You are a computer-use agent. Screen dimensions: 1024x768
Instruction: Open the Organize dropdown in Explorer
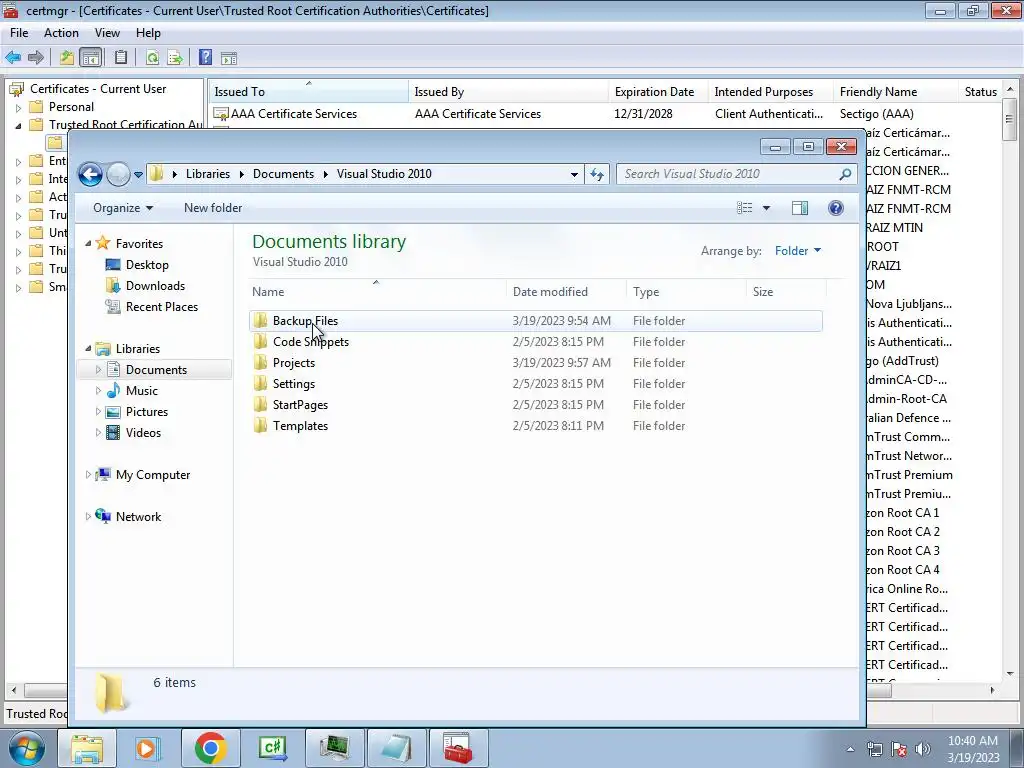123,208
